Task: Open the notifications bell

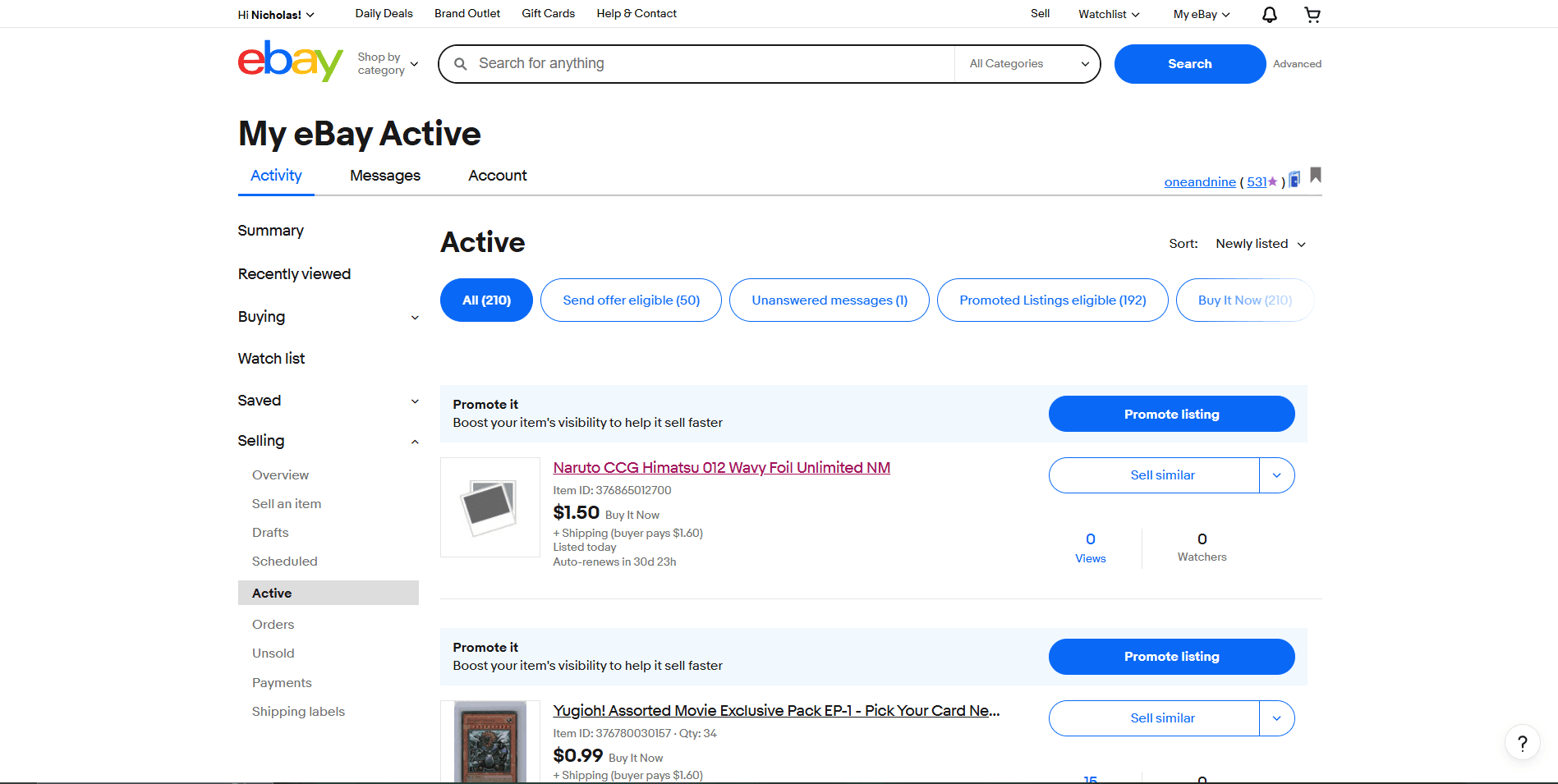Action: point(1268,14)
